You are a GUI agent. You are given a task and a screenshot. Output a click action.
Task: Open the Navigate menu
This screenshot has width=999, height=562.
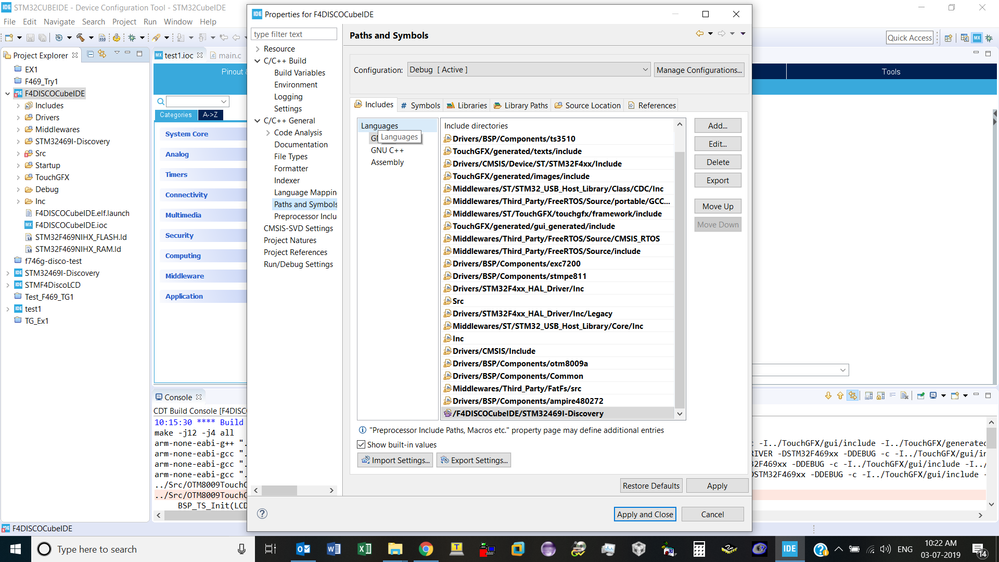point(59,22)
